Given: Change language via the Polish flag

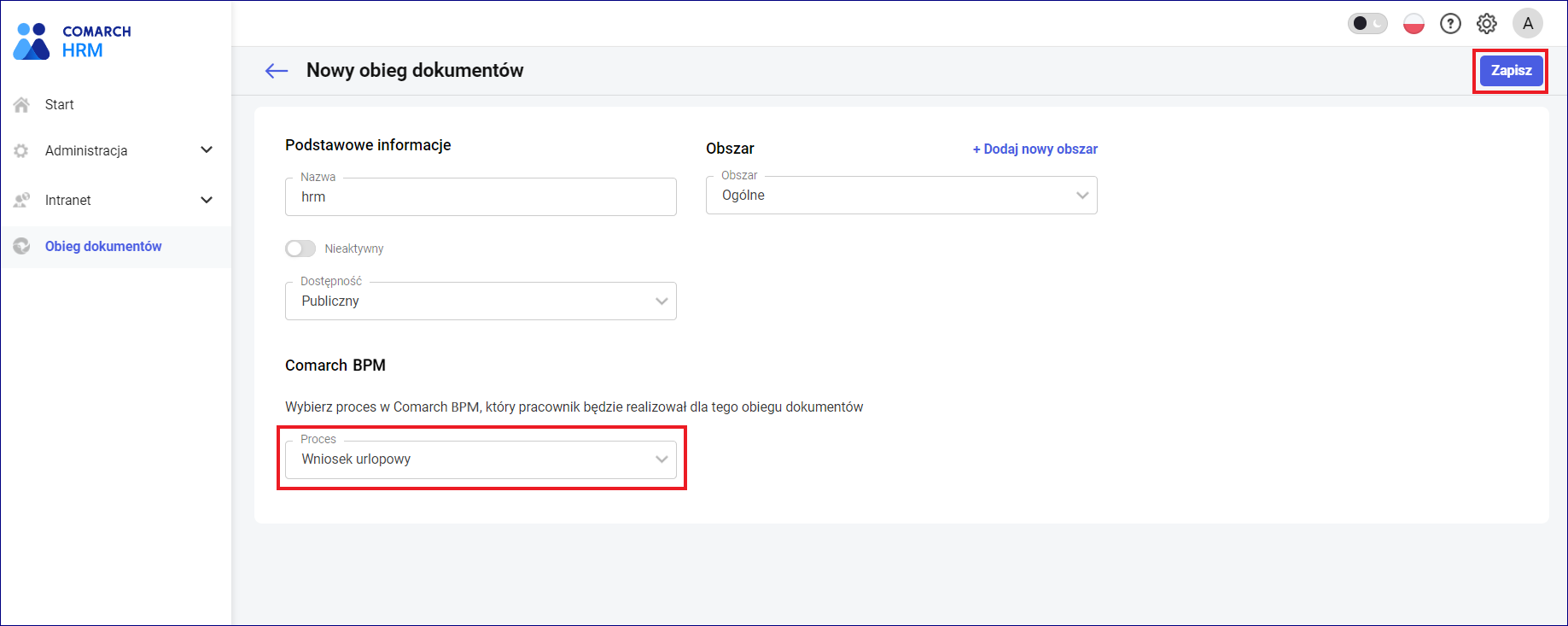Looking at the screenshot, I should click(x=1414, y=24).
